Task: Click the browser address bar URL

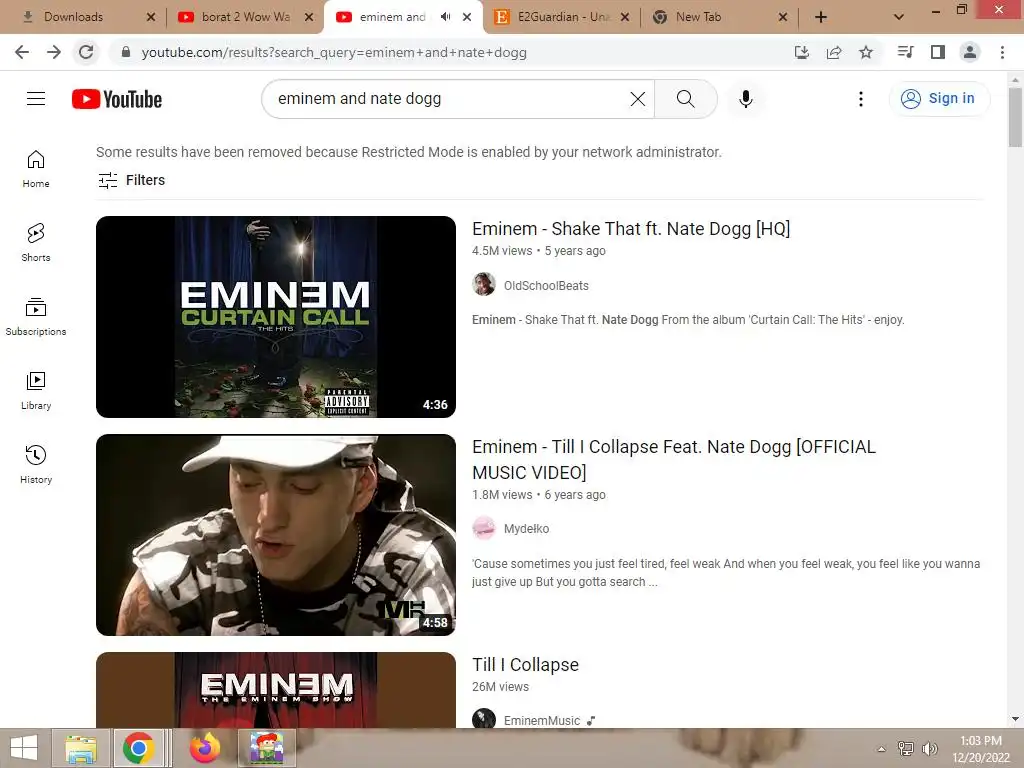Action: [334, 52]
